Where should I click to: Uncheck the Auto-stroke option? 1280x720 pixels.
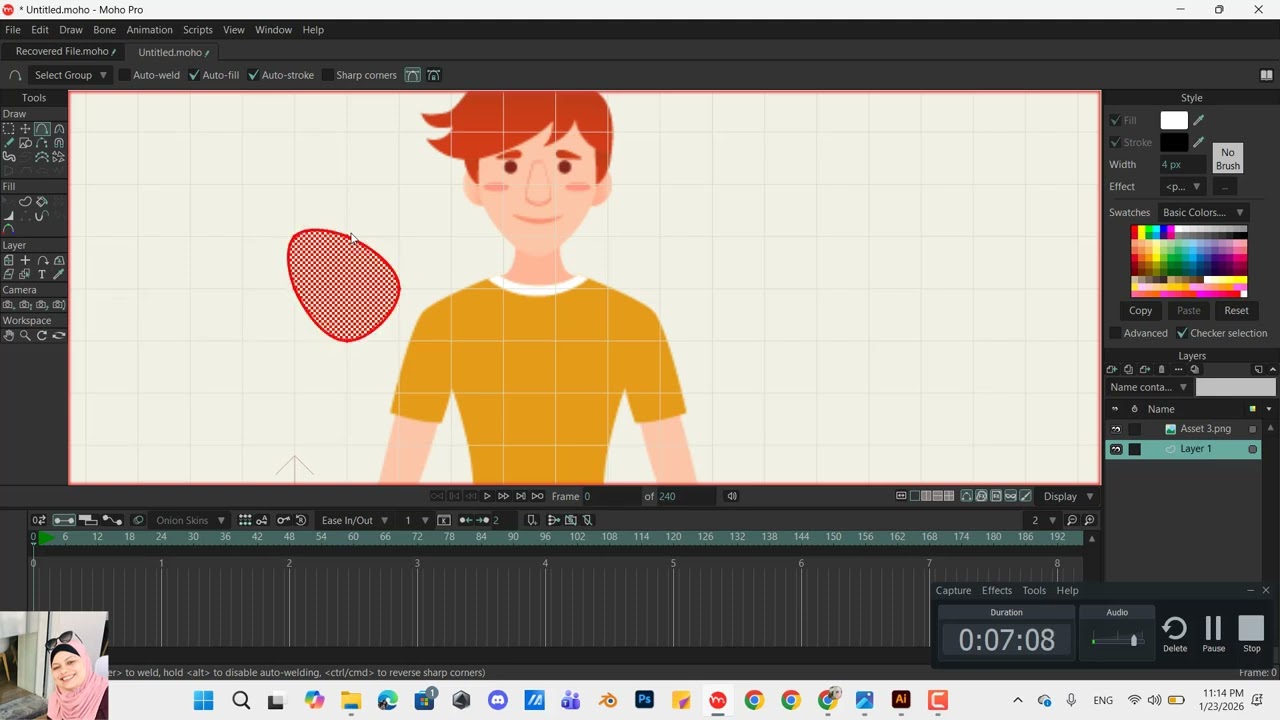[x=253, y=75]
